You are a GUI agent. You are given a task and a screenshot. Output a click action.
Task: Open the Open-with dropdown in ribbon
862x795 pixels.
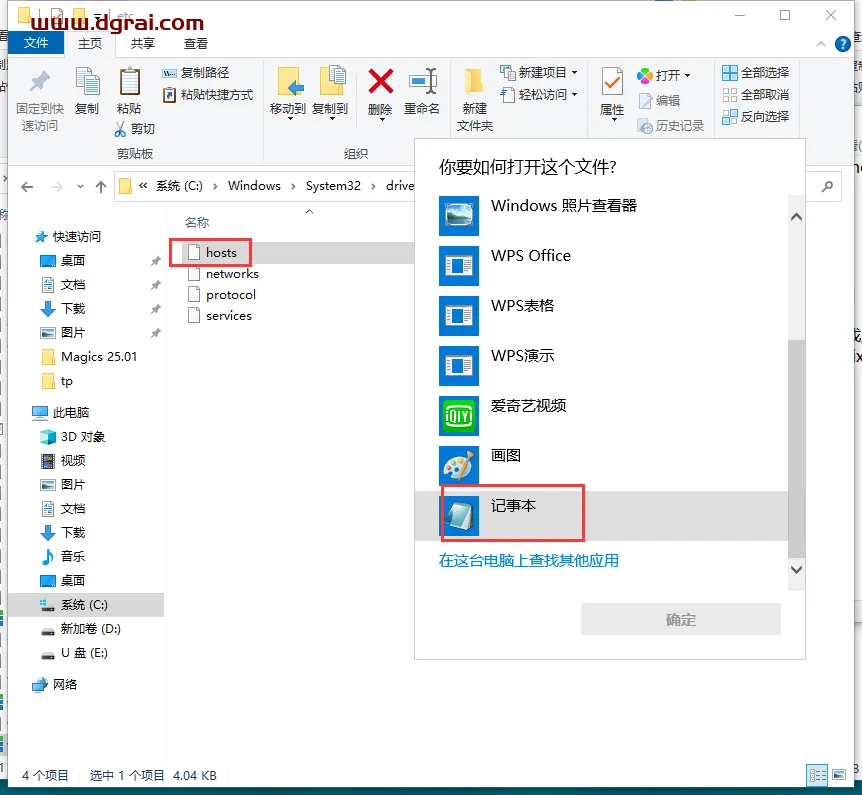click(663, 75)
